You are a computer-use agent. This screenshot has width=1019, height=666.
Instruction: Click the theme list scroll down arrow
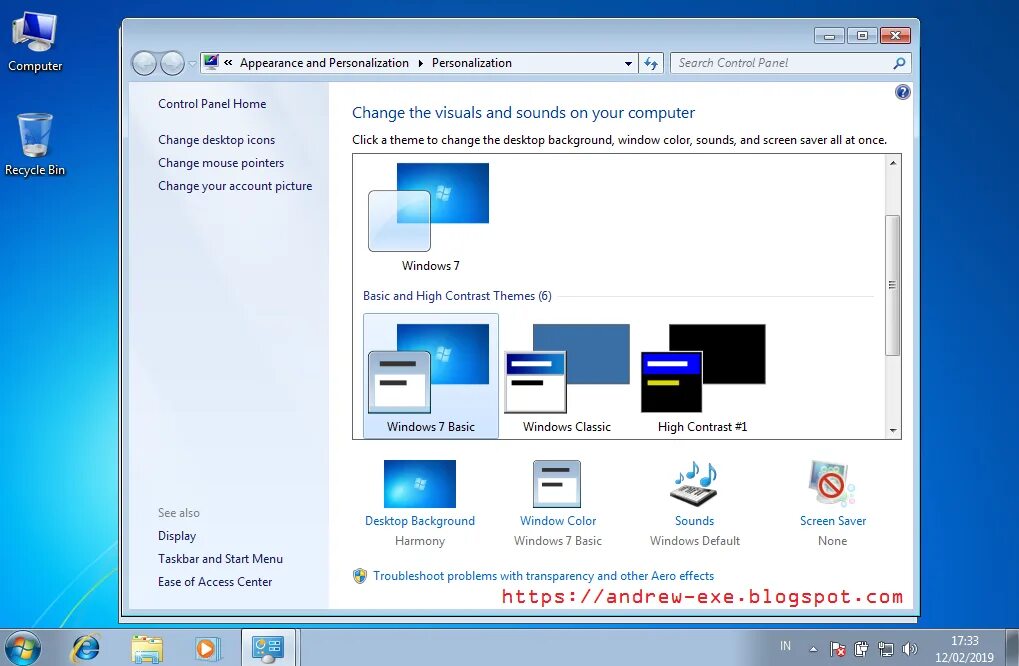point(893,431)
